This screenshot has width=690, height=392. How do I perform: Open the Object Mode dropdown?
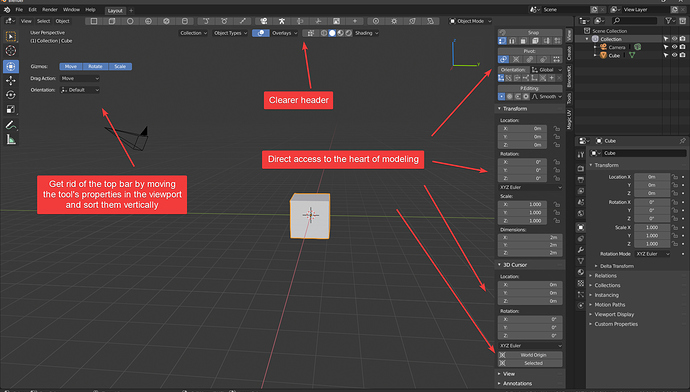(470, 21)
